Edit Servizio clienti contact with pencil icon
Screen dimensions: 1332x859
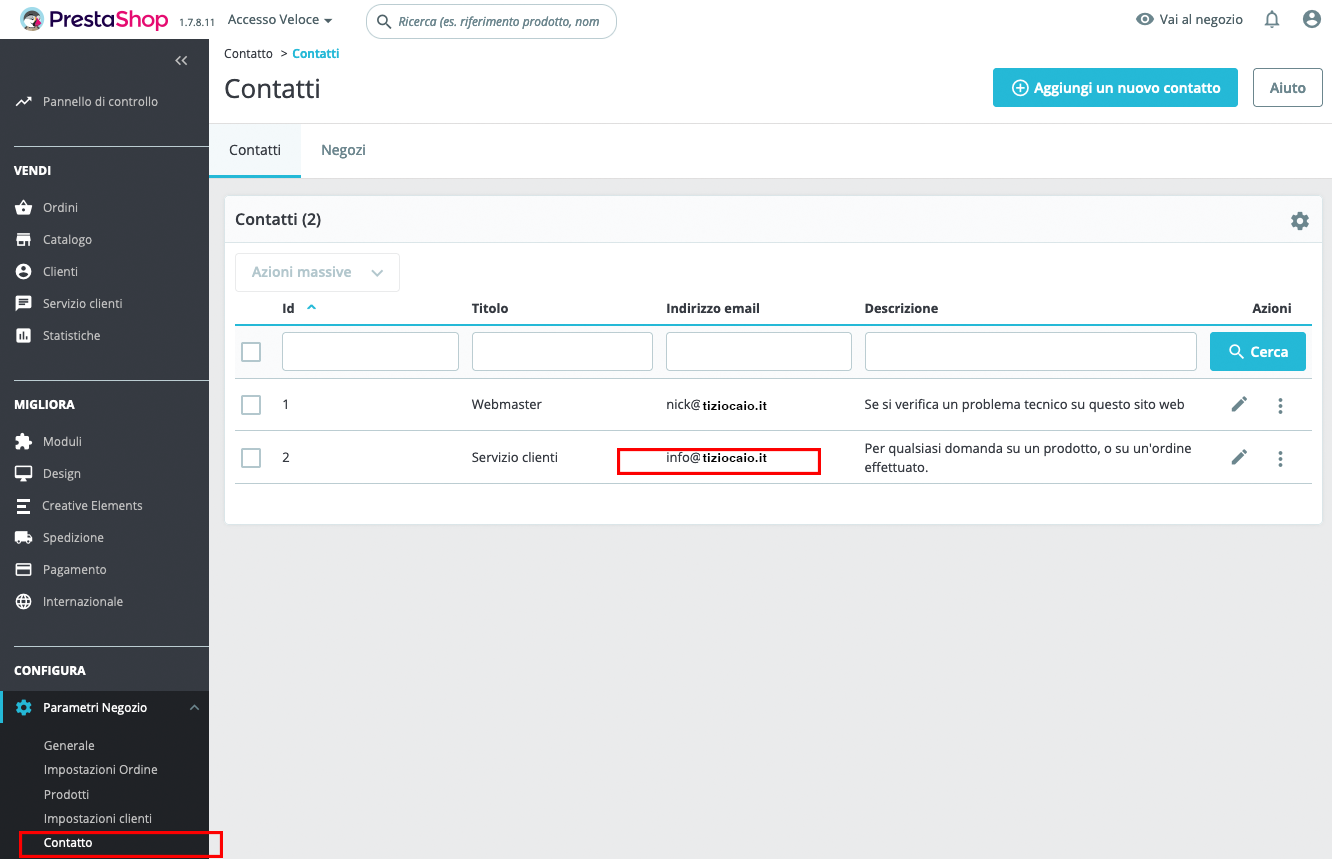coord(1239,457)
